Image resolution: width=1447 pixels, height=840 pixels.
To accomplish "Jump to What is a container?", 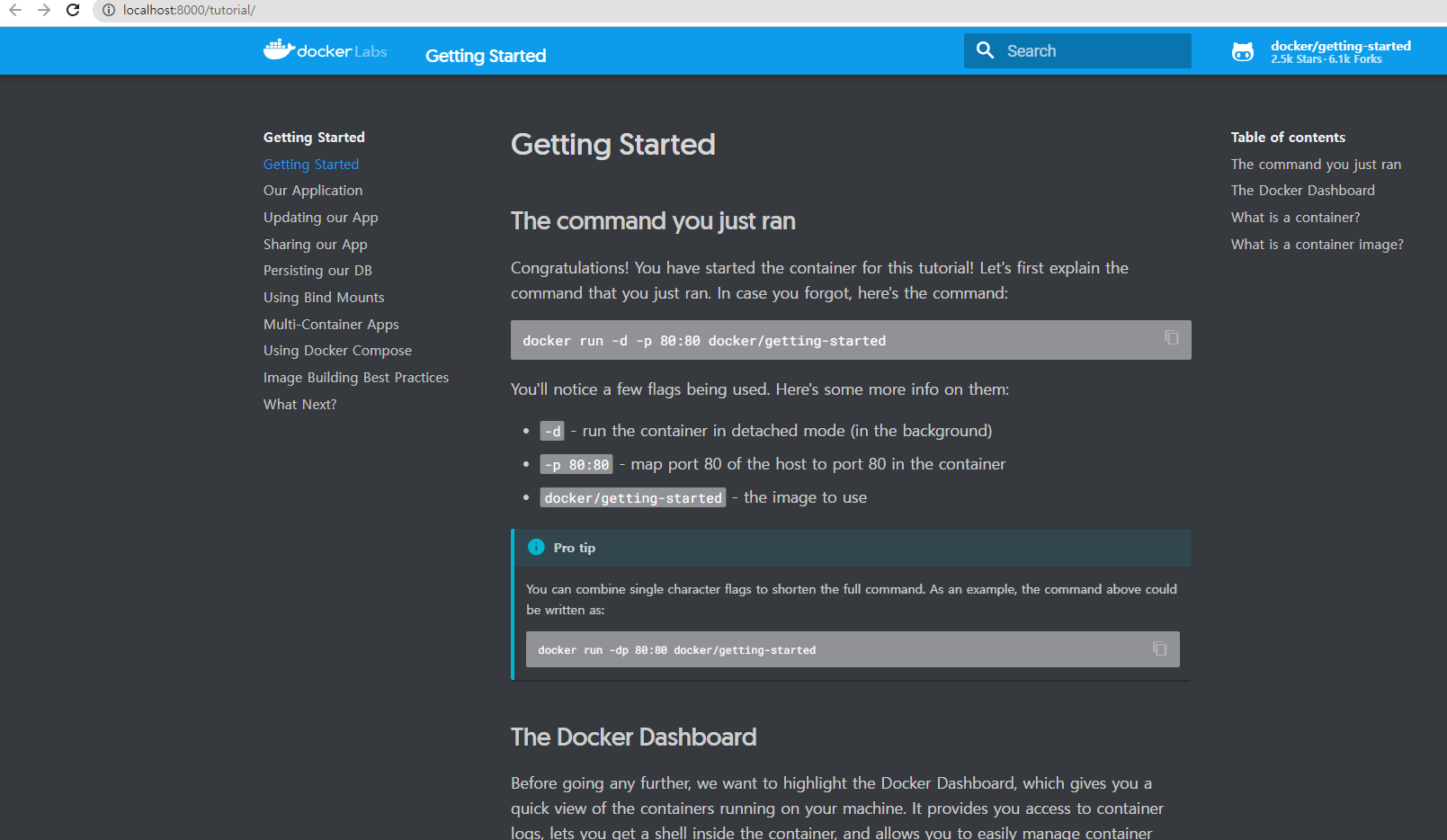I will 1295,218.
